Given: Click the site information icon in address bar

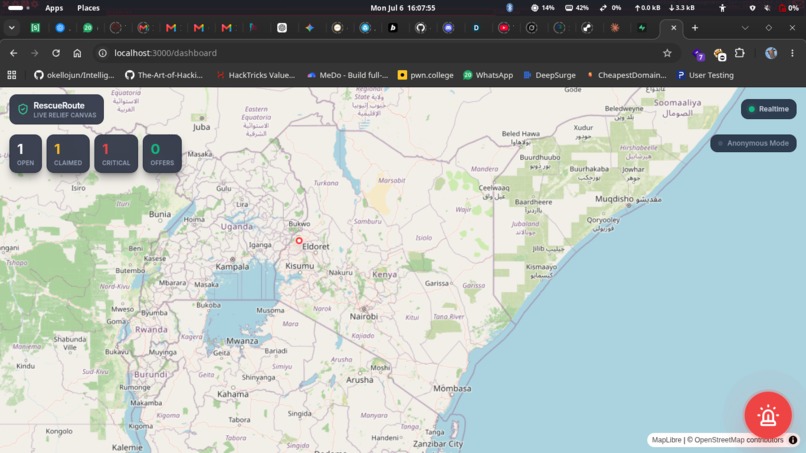Looking at the screenshot, I should point(103,53).
